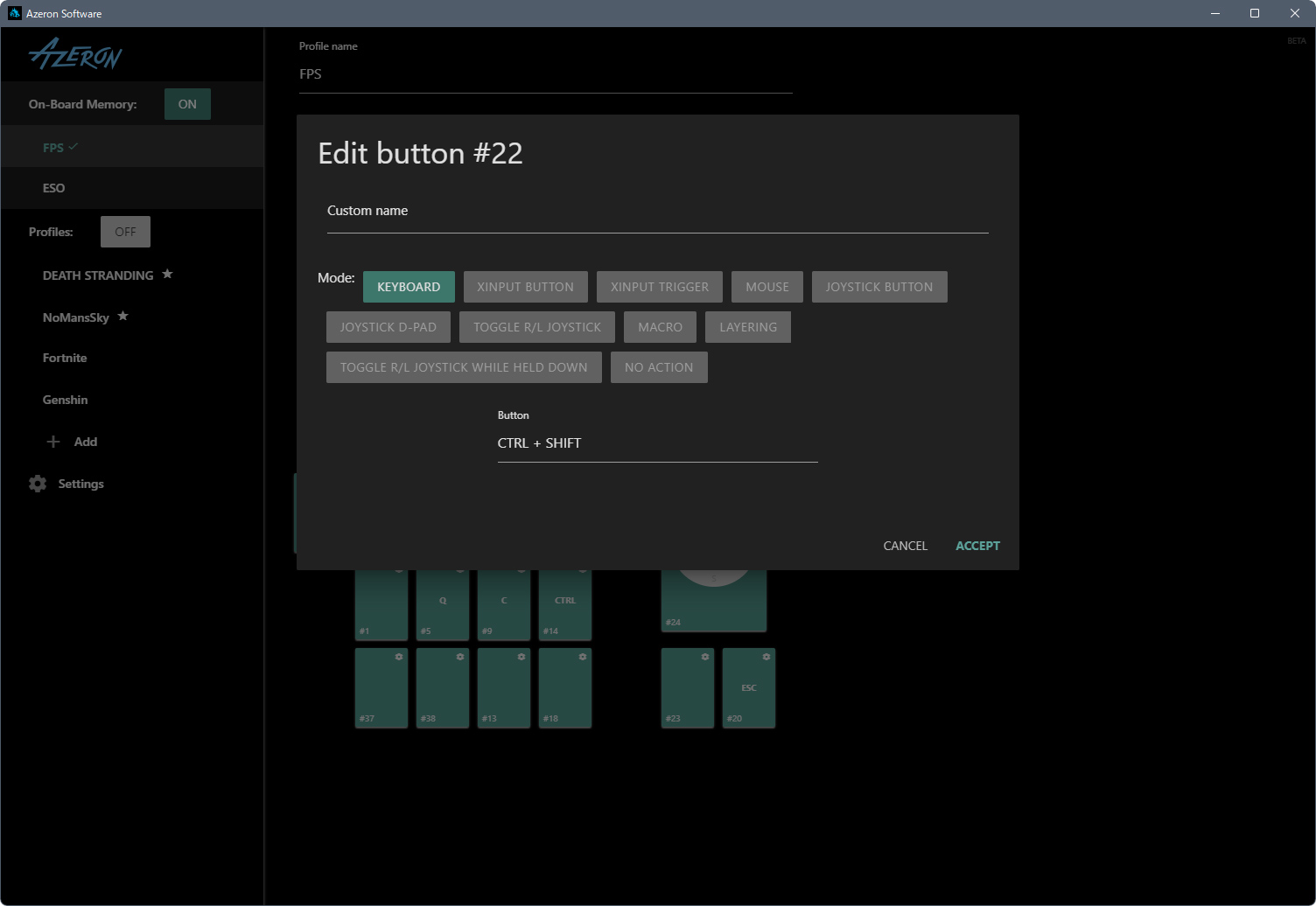Toggle On-Board Memory ON button

click(x=187, y=104)
